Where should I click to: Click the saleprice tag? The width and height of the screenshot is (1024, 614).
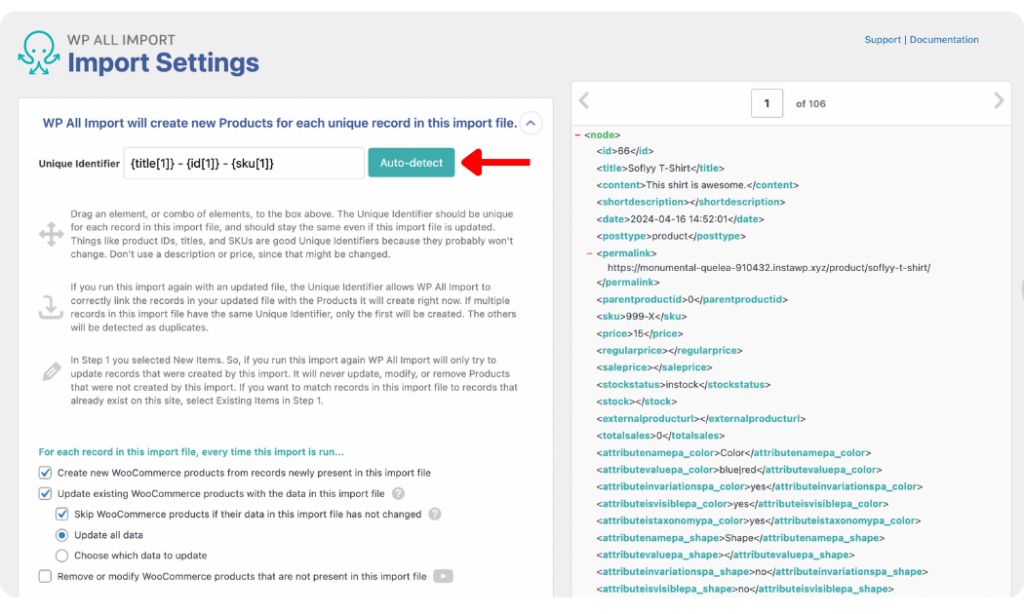coord(654,367)
